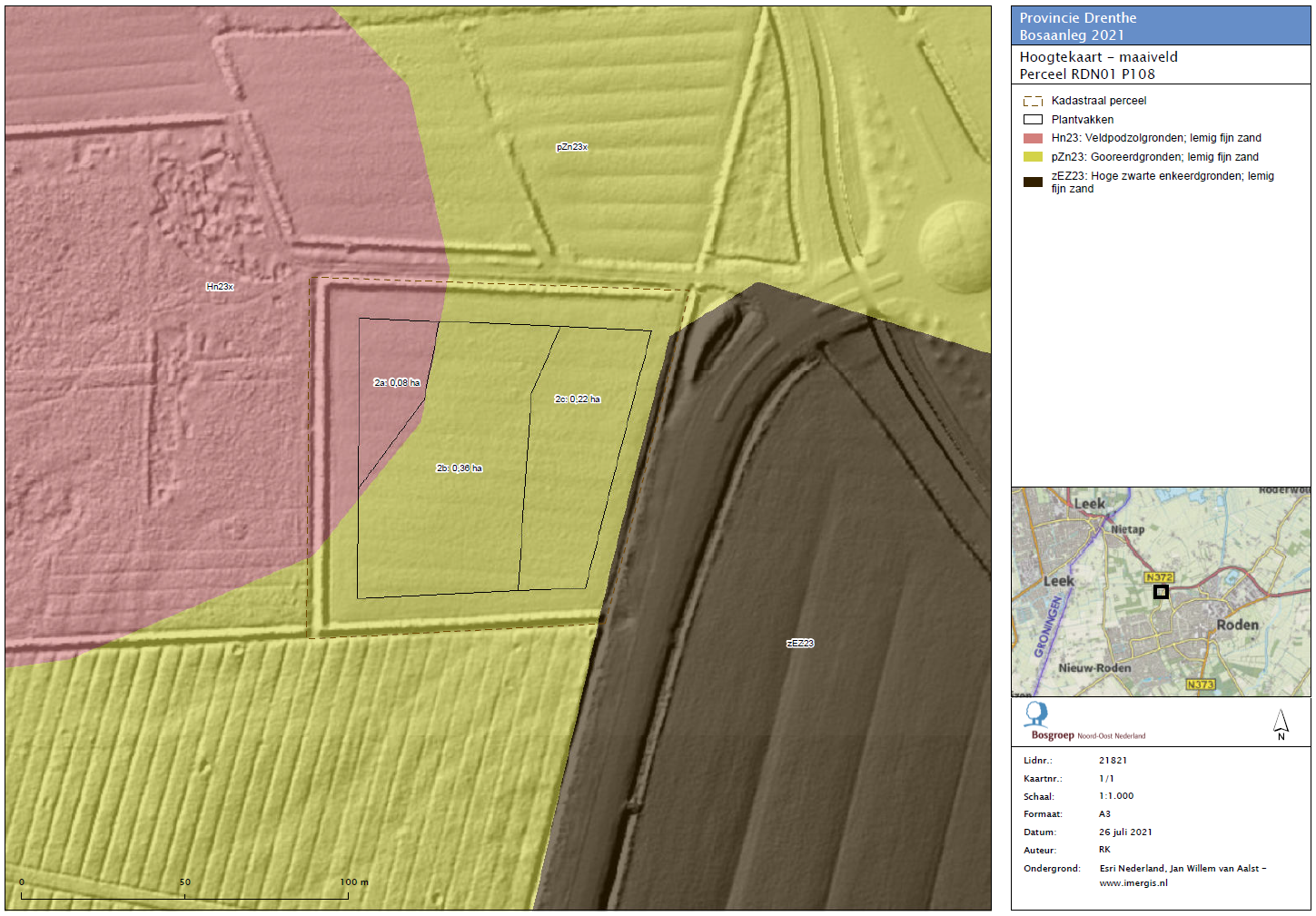Click 'Esri Nederland, Jan Willem van Aalst' credit

pos(1180,869)
